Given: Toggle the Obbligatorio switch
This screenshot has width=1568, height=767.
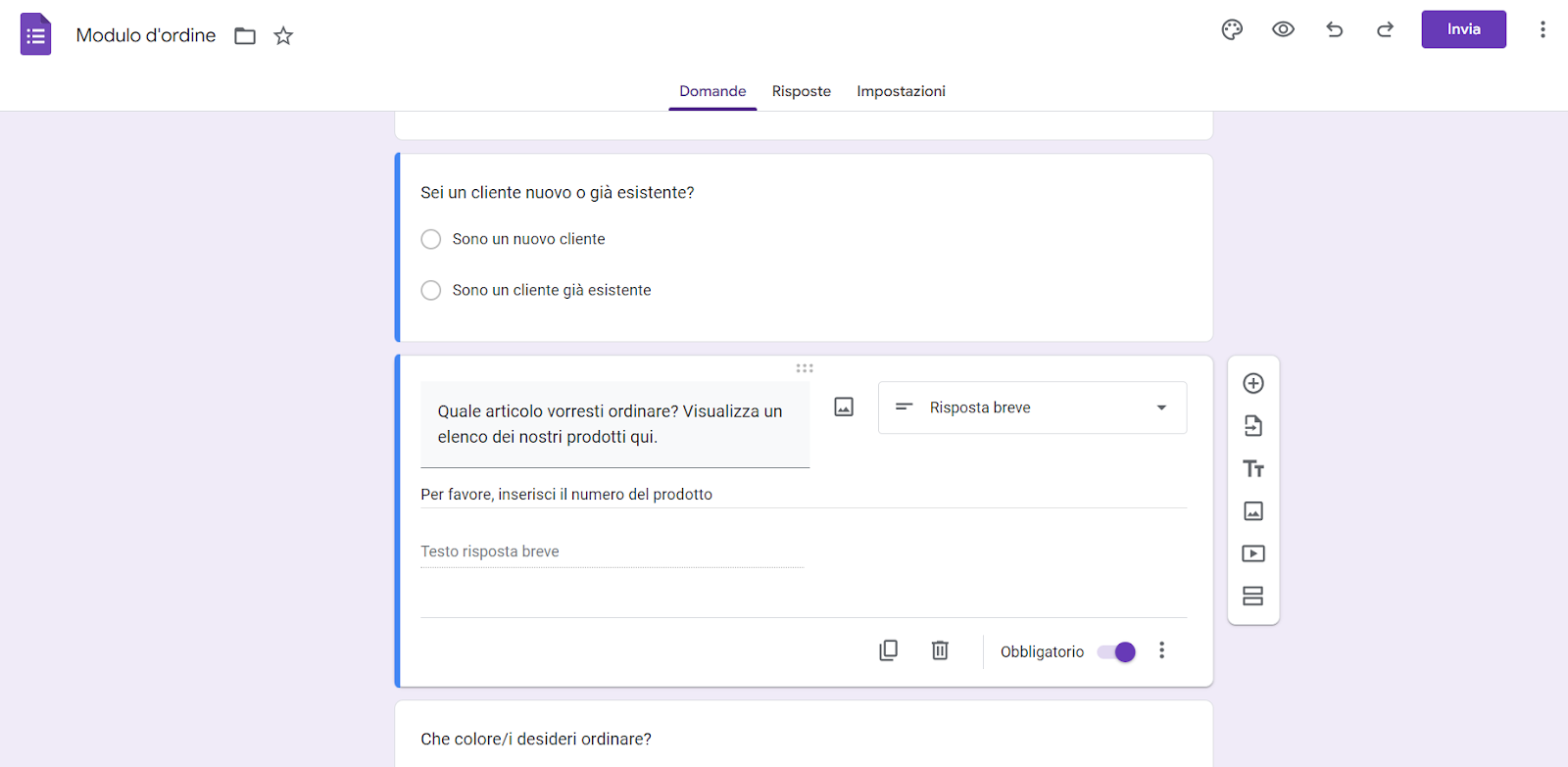Looking at the screenshot, I should [1116, 652].
